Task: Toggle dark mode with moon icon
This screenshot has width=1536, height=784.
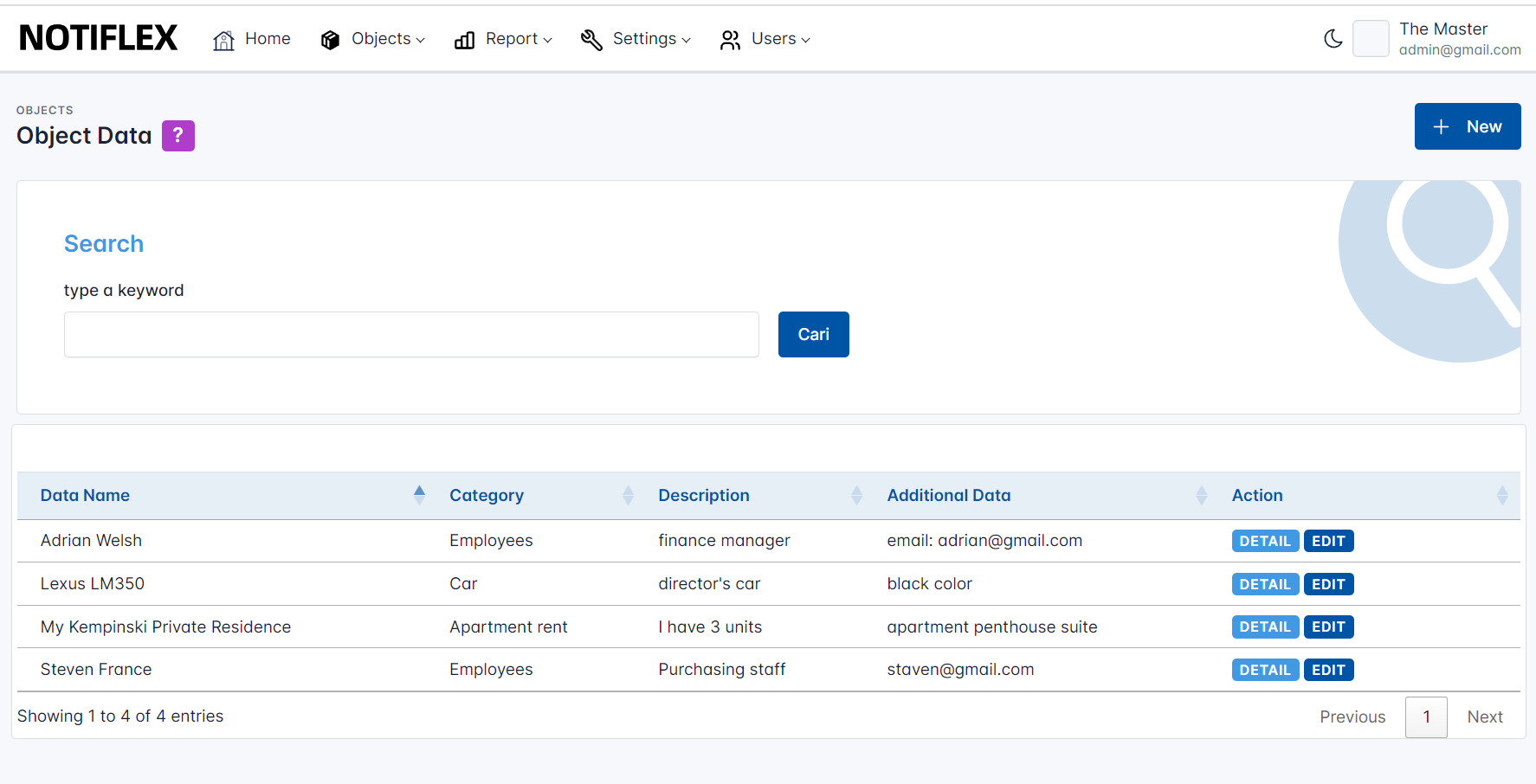Action: (x=1333, y=39)
